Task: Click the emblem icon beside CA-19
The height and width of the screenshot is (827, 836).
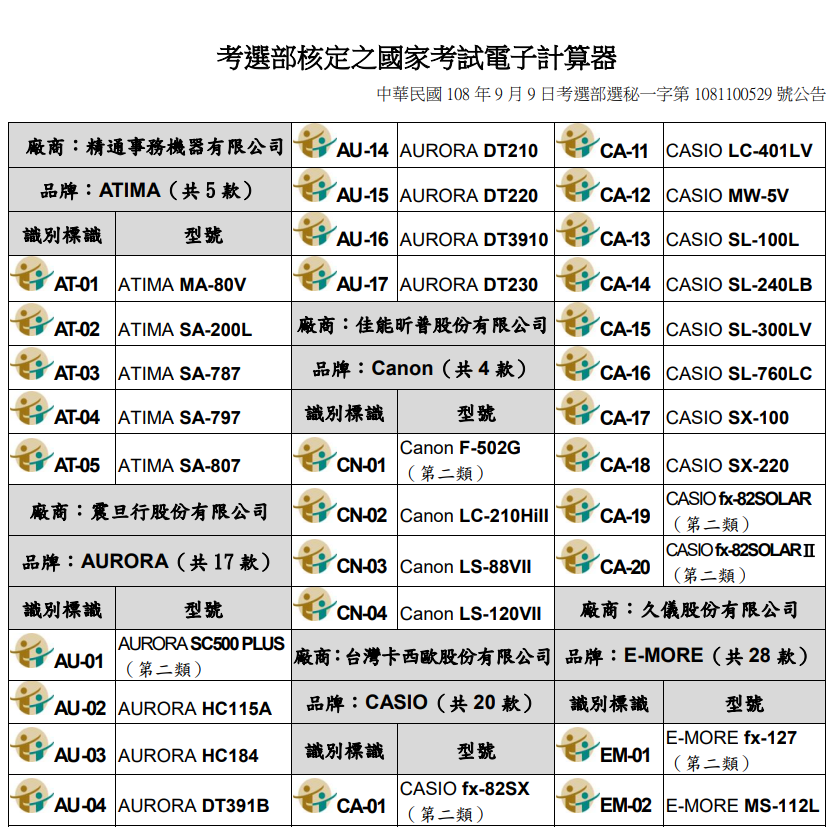Action: coord(578,505)
